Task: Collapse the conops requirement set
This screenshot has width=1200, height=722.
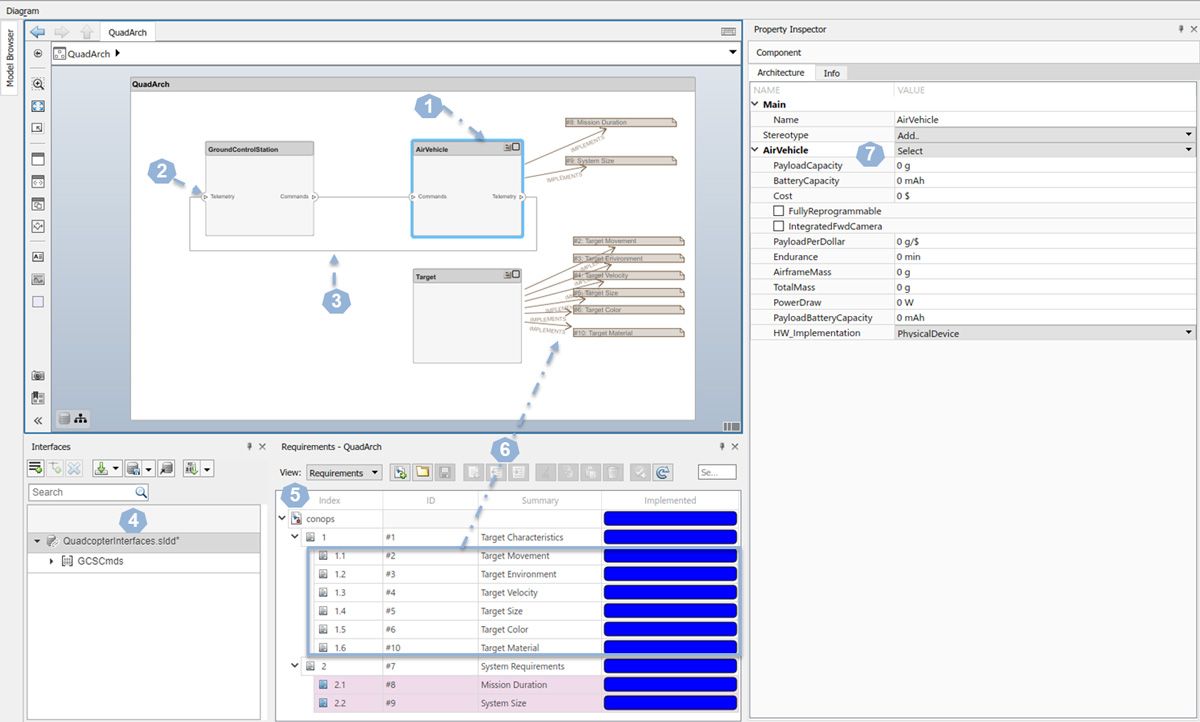Action: pyautogui.click(x=282, y=518)
